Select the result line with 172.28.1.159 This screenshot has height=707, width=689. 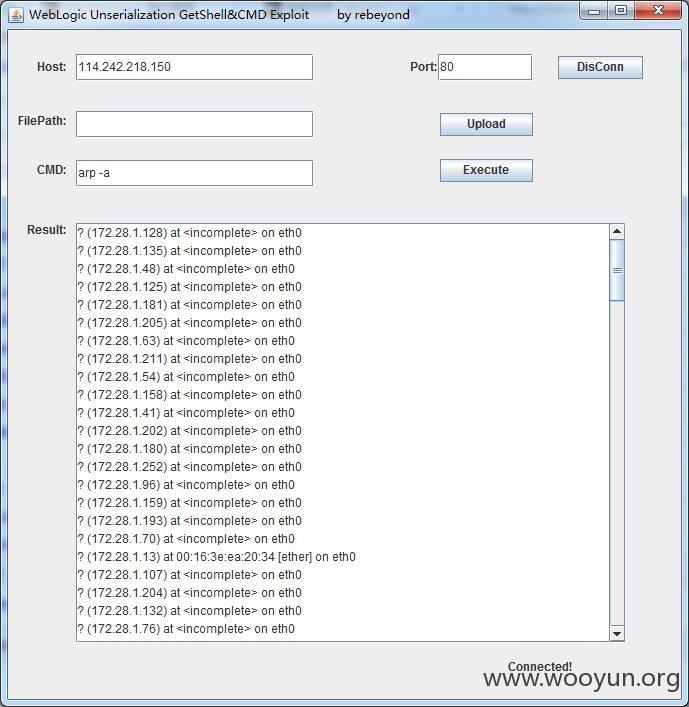pyautogui.click(x=189, y=503)
